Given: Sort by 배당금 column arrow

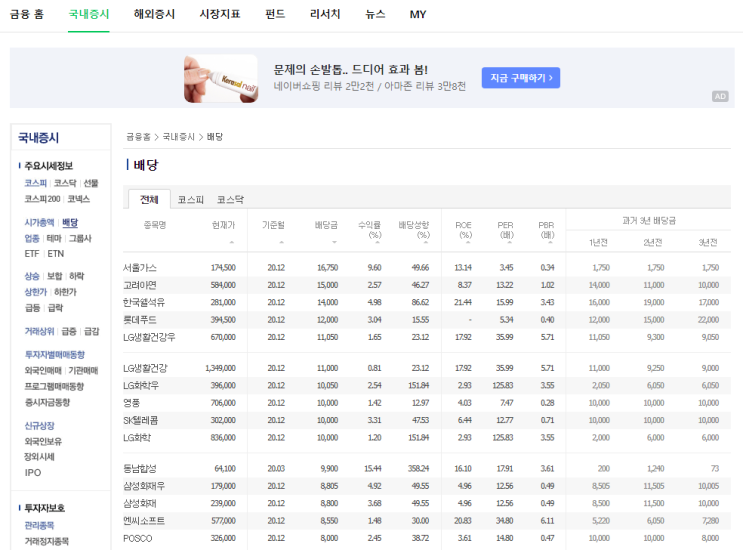Looking at the screenshot, I should [x=334, y=242].
